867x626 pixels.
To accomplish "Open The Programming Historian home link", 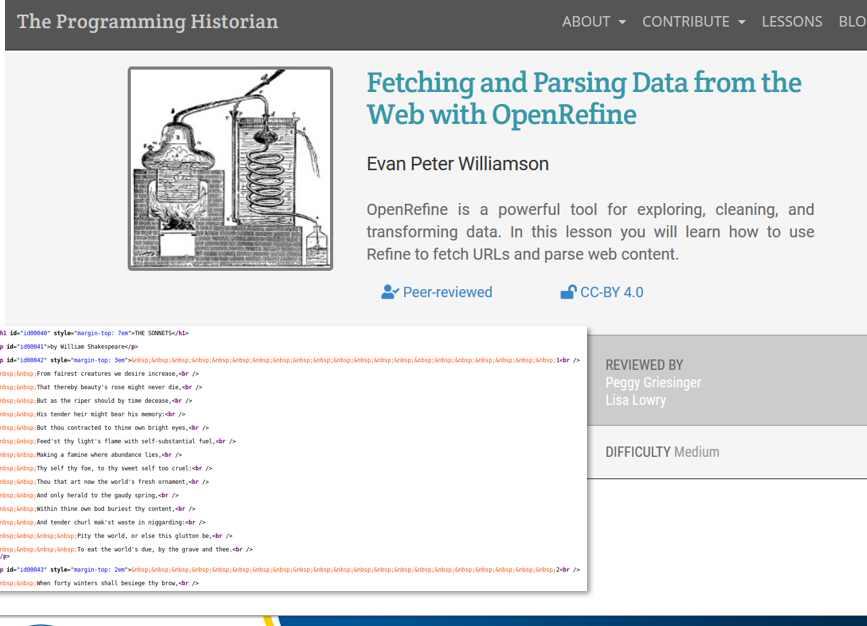I will pos(148,22).
